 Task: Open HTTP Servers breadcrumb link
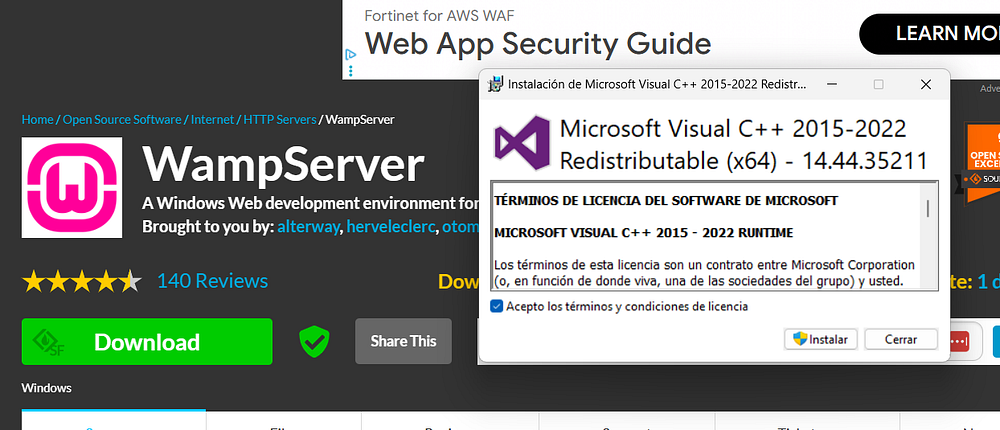[x=280, y=119]
